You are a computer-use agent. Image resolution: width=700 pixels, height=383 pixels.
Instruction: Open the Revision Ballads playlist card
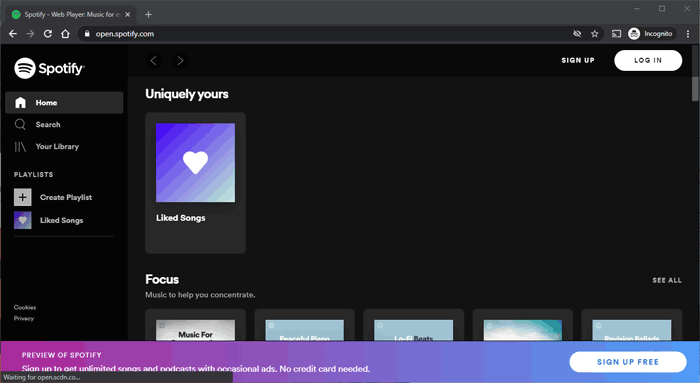tap(632, 325)
